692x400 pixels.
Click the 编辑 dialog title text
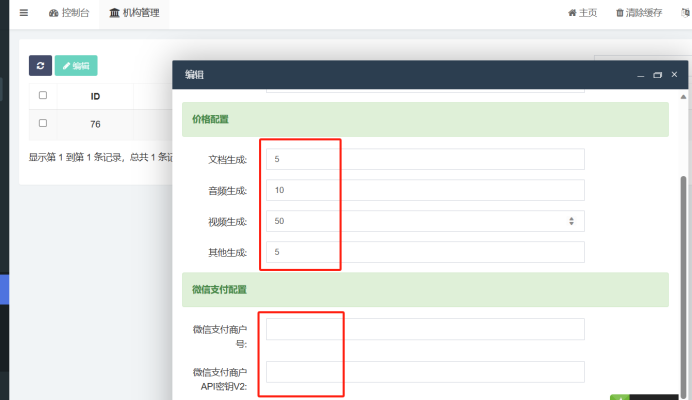click(195, 75)
